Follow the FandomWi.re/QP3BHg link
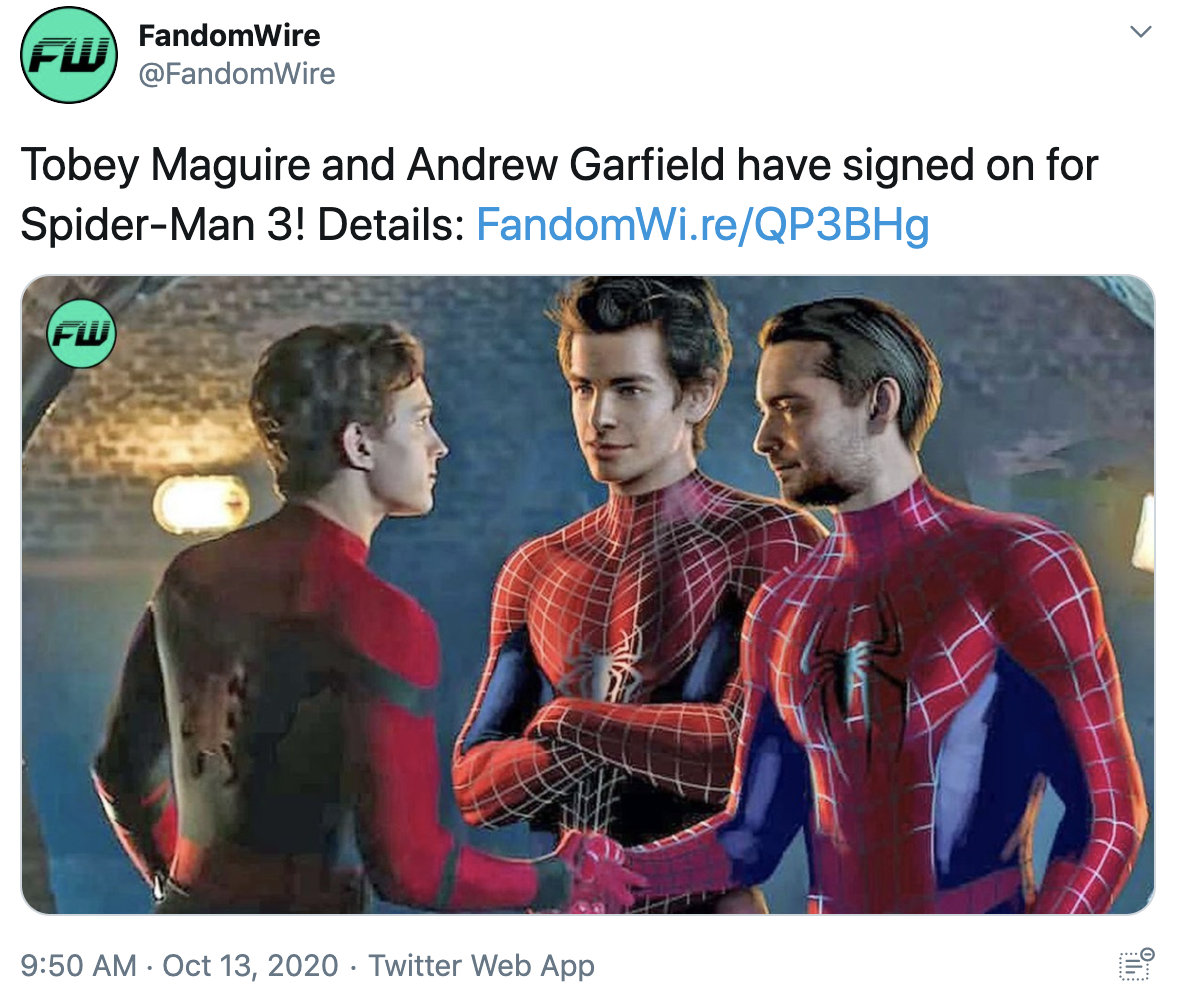This screenshot has width=1178, height=992. pyautogui.click(x=702, y=224)
